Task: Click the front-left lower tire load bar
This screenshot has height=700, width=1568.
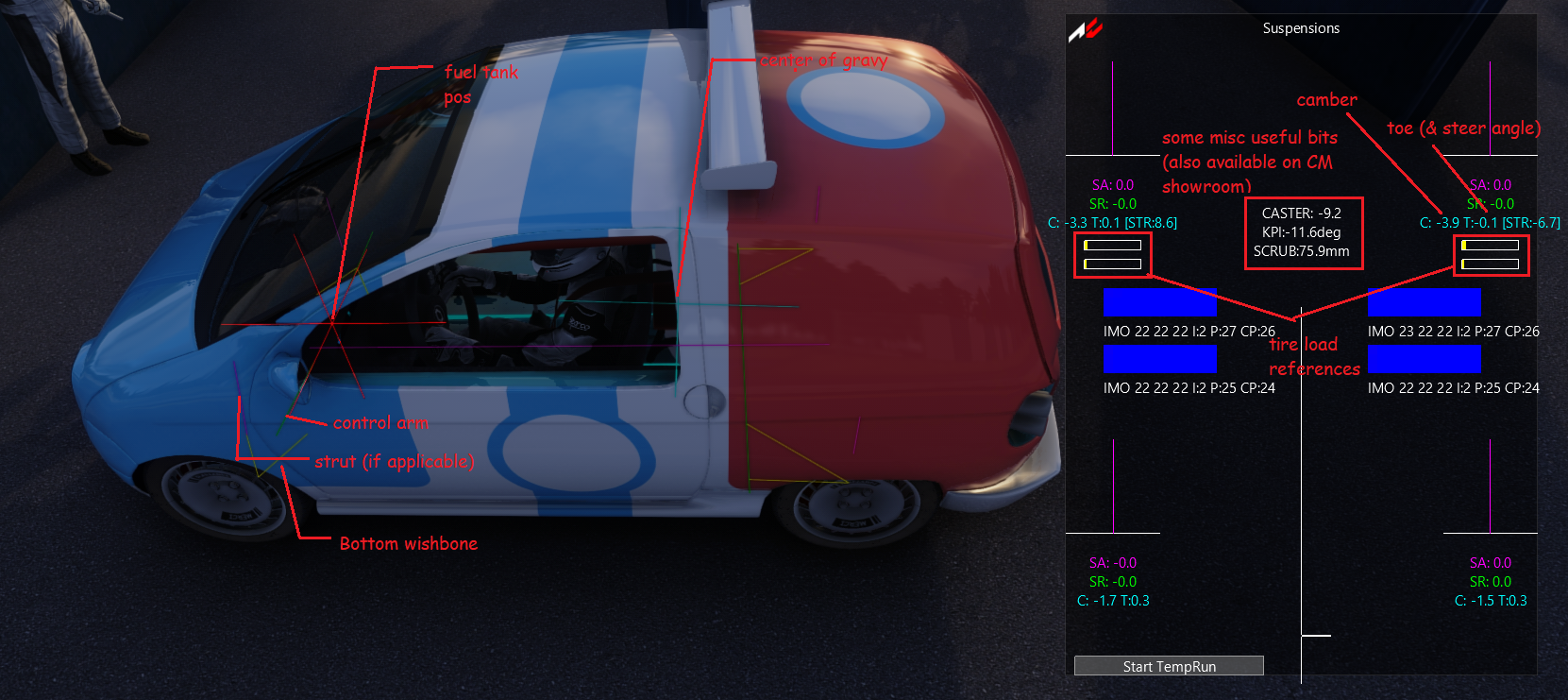Action: click(x=1113, y=265)
